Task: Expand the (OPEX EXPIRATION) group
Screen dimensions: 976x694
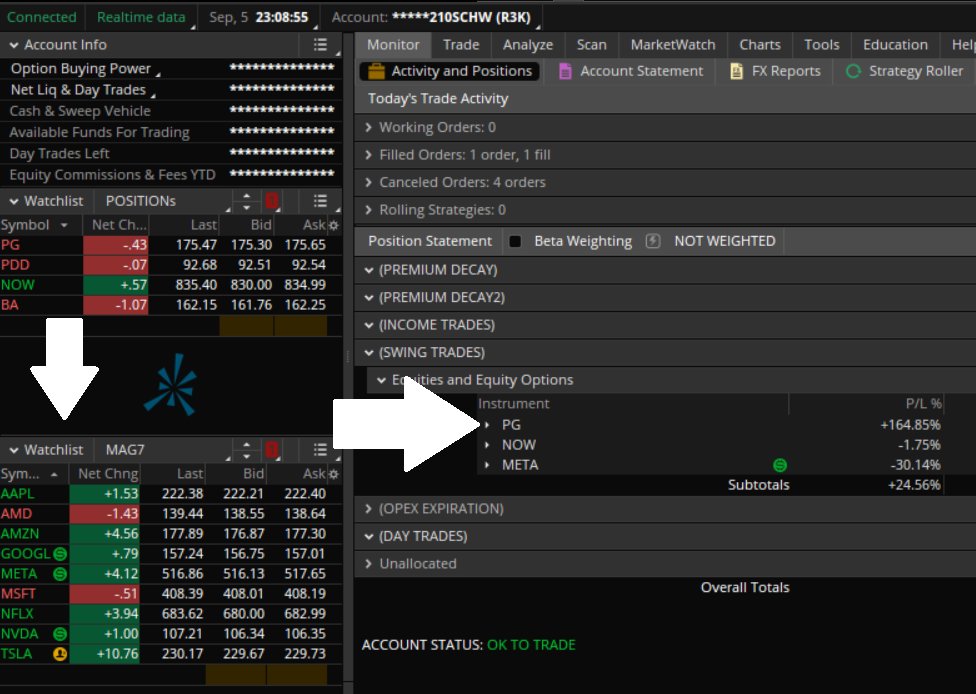Action: click(368, 509)
